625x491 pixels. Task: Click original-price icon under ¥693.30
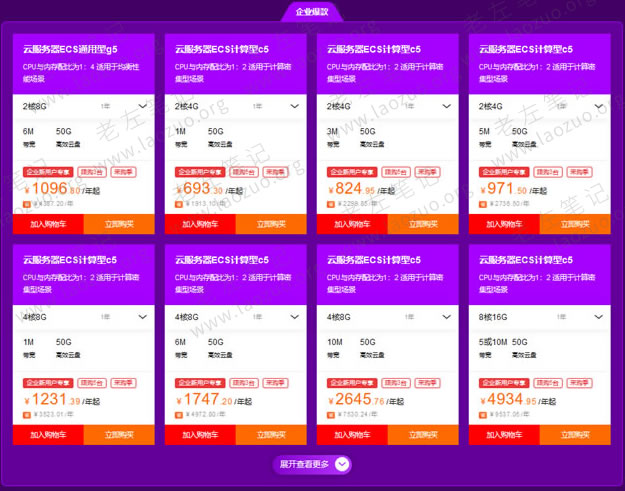[x=179, y=203]
